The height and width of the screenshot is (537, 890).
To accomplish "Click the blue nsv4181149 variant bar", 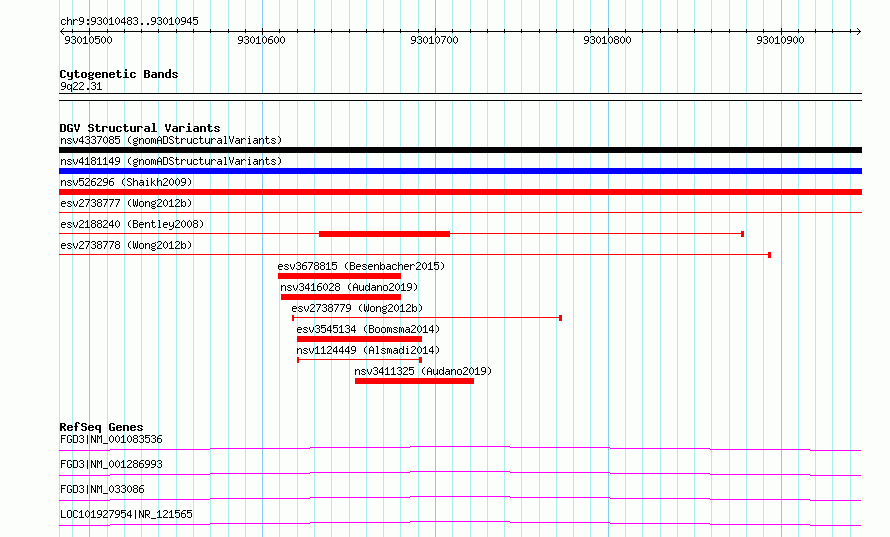I will click(460, 171).
